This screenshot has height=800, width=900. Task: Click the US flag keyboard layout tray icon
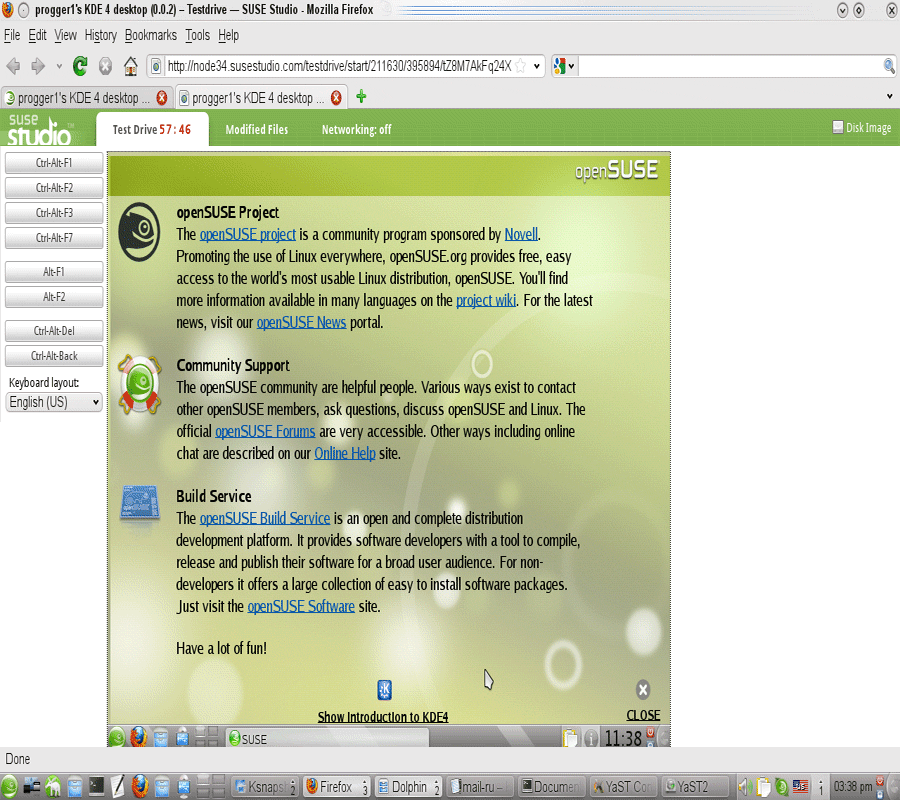tap(800, 786)
